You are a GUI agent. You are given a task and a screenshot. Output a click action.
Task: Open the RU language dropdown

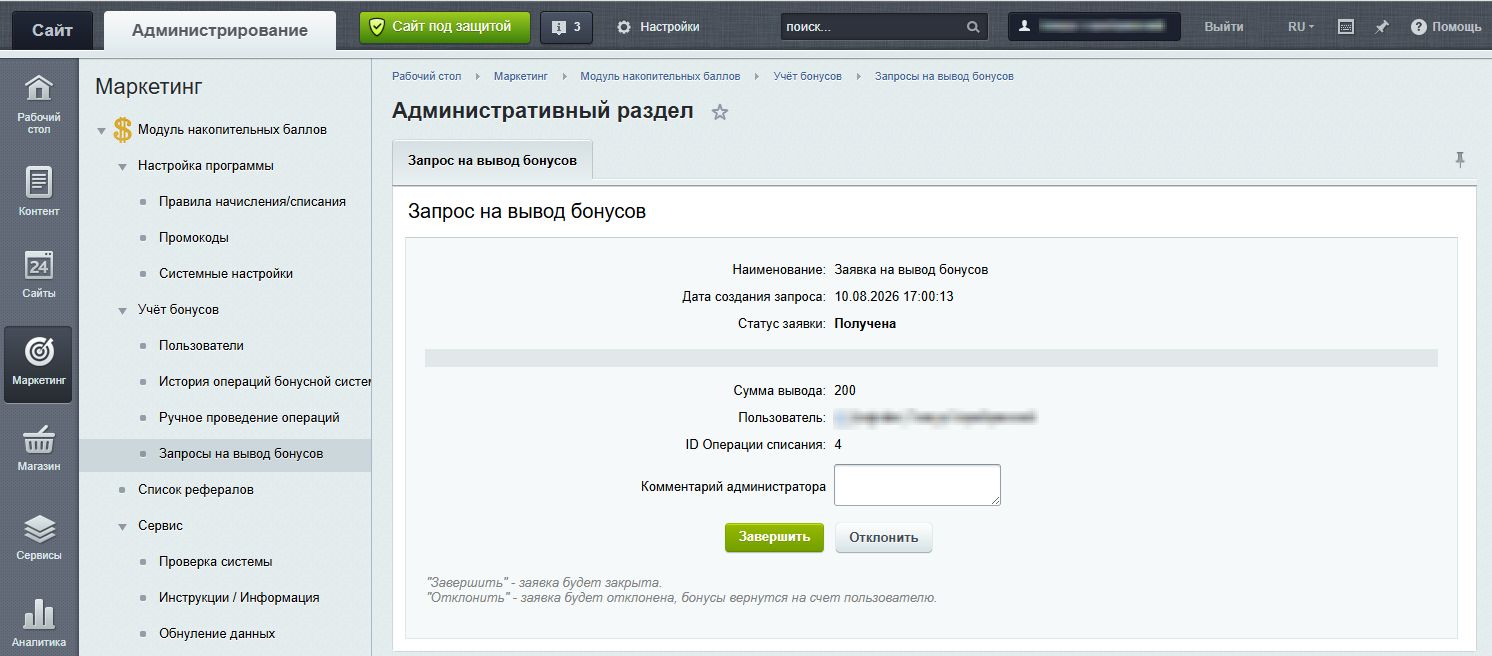pos(1301,27)
